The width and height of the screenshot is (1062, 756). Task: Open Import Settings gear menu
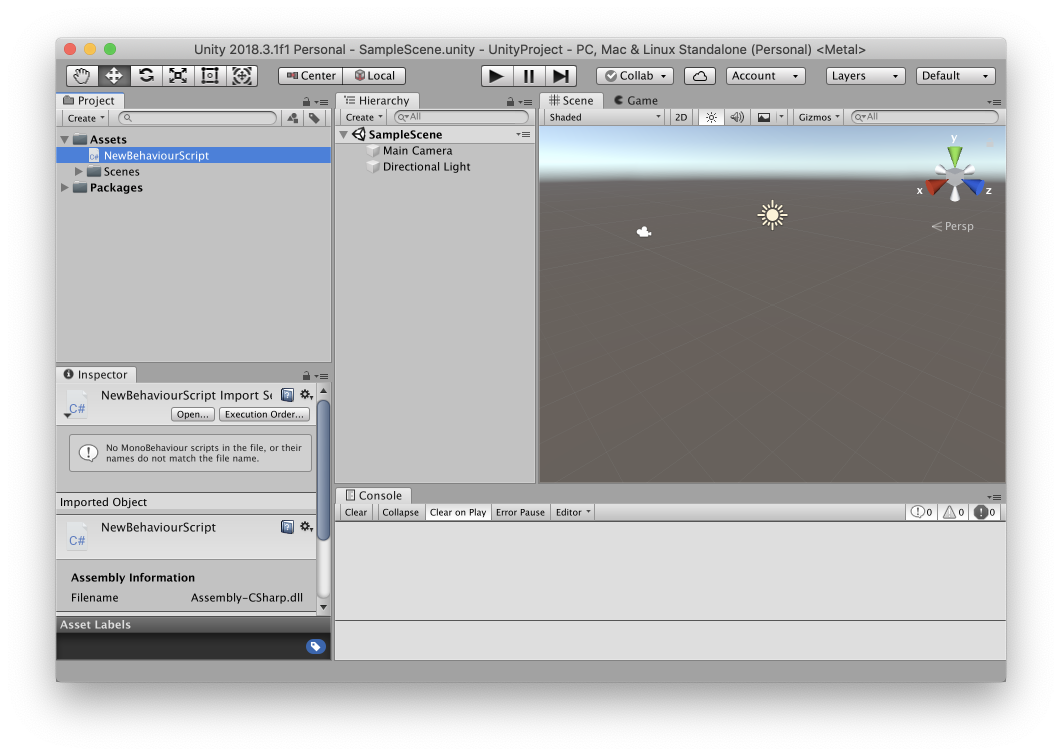pos(306,394)
